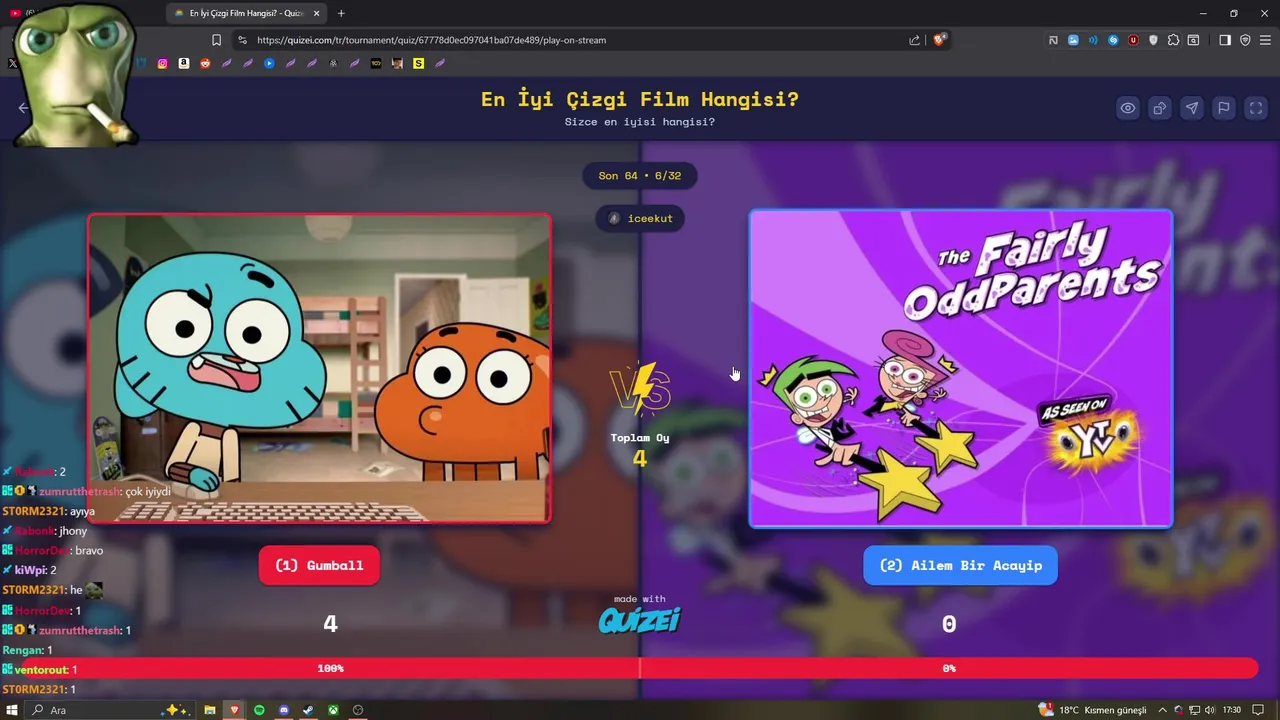This screenshot has width=1280, height=720.
Task: Click the Son 64 round indicator
Action: pos(640,176)
